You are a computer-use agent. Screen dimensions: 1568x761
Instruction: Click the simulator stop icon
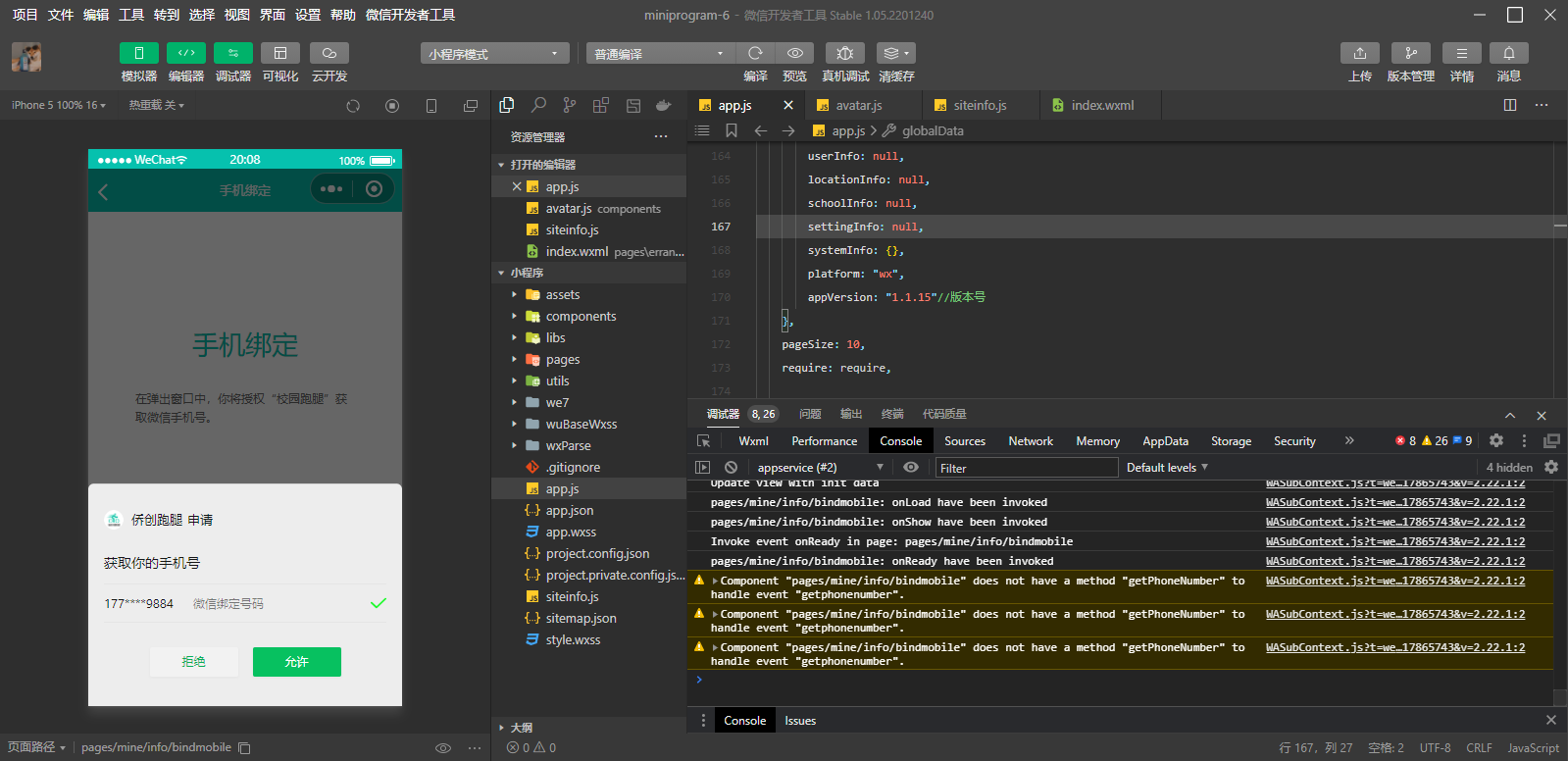[x=392, y=106]
